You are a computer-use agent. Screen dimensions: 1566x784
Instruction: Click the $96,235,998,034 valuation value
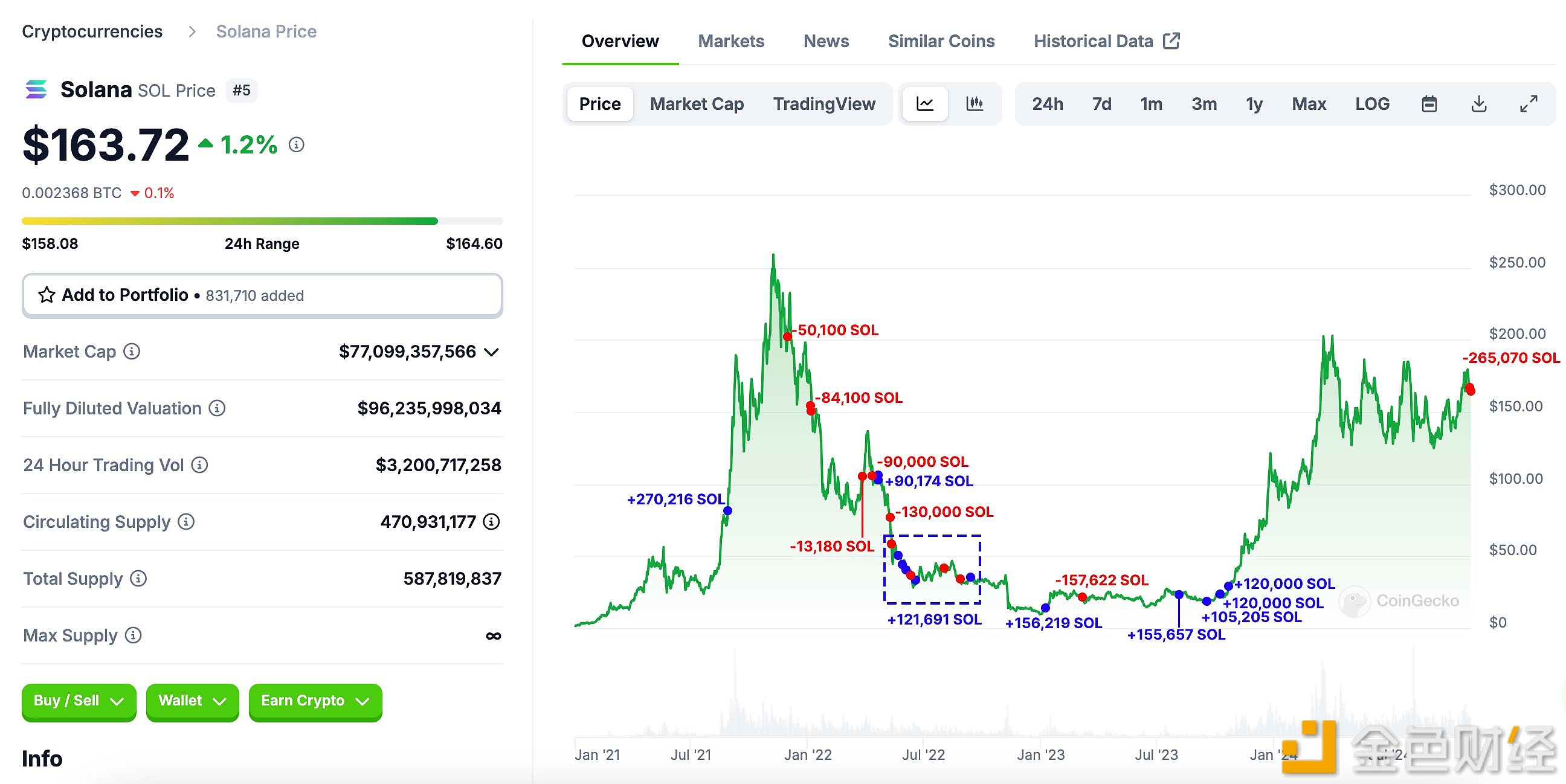point(429,408)
